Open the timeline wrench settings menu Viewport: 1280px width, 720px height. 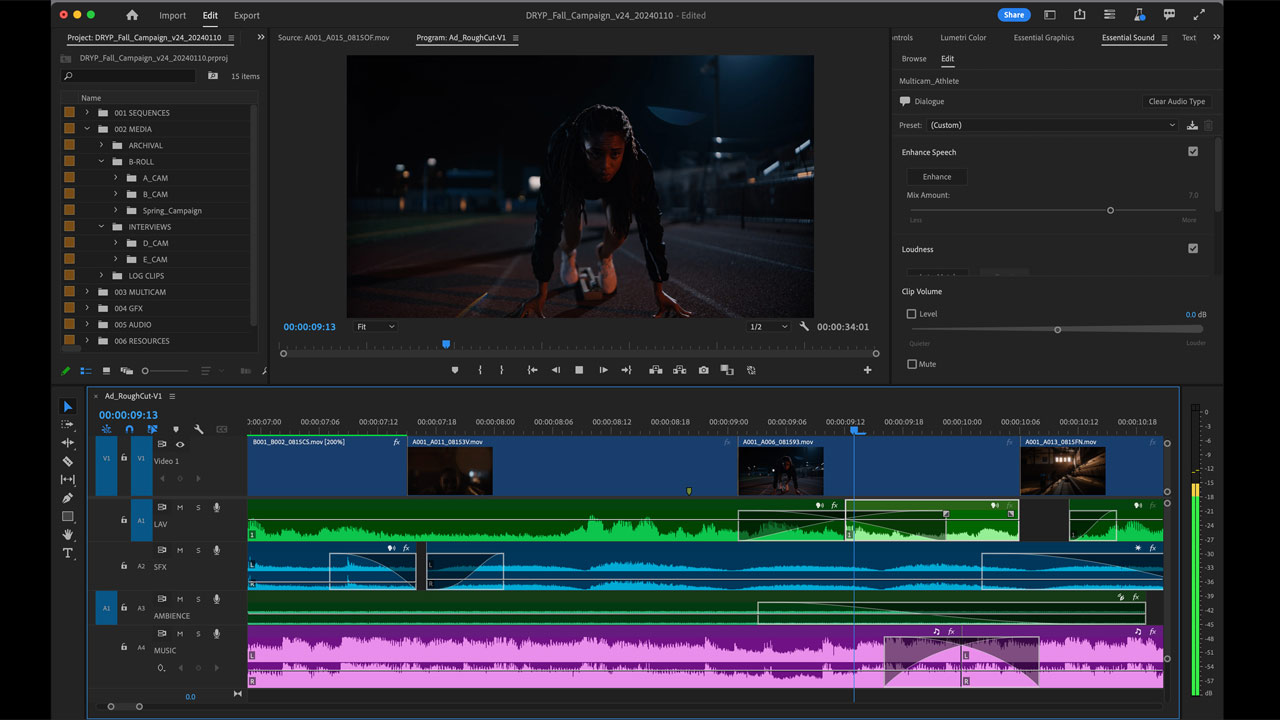pos(199,428)
